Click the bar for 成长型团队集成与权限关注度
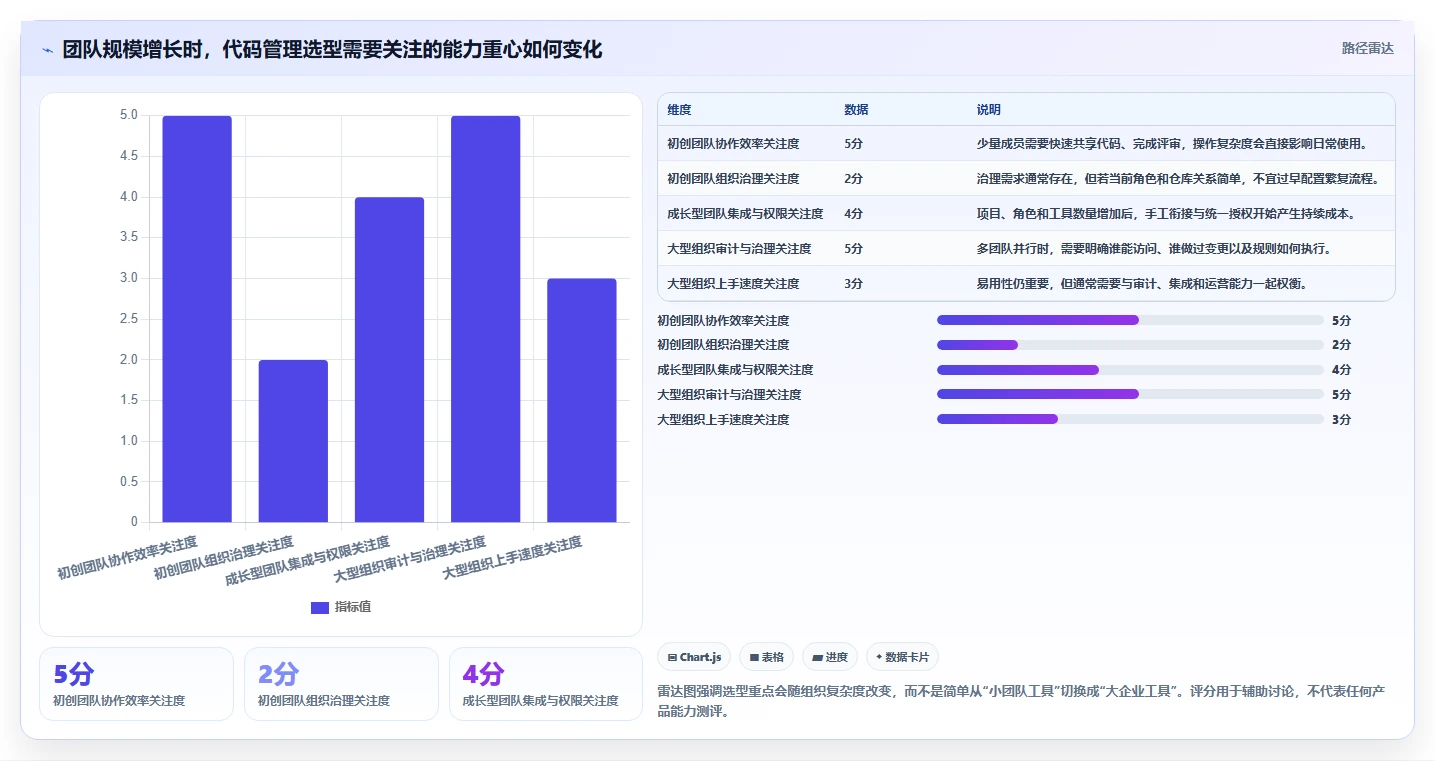The image size is (1435, 761). (x=389, y=360)
